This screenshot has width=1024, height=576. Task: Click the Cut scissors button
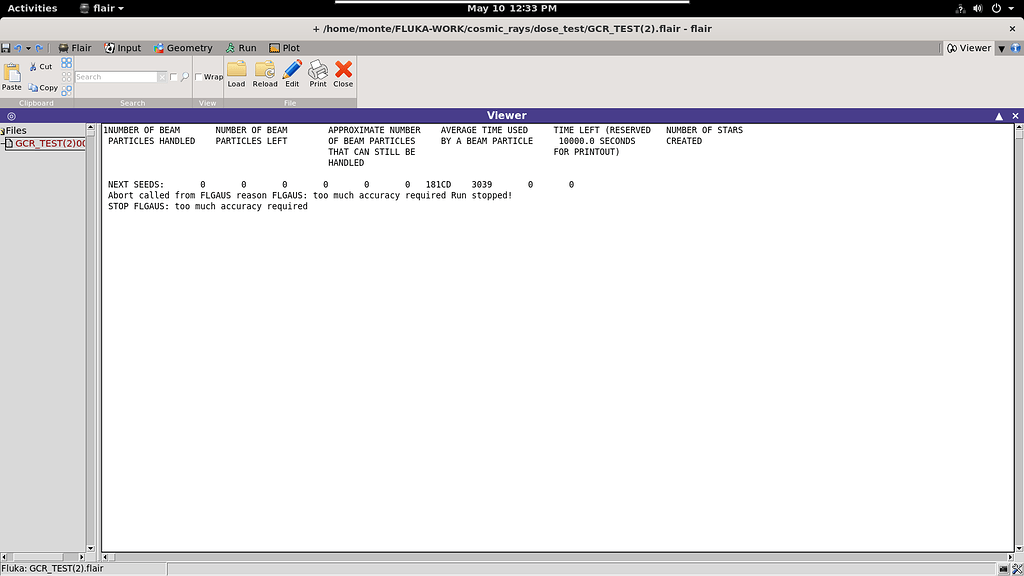[40, 67]
